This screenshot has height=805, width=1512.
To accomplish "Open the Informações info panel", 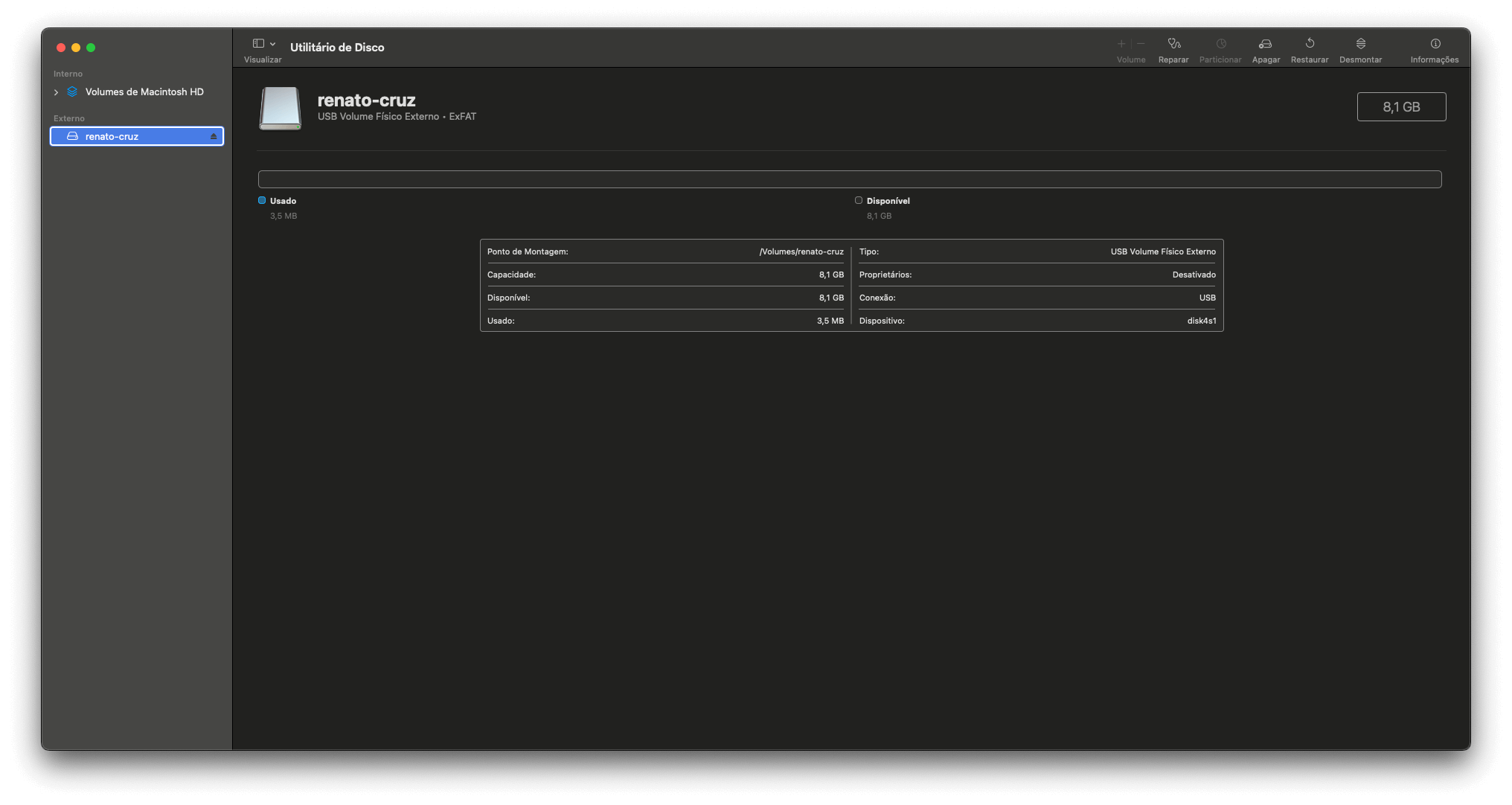I will tap(1435, 50).
